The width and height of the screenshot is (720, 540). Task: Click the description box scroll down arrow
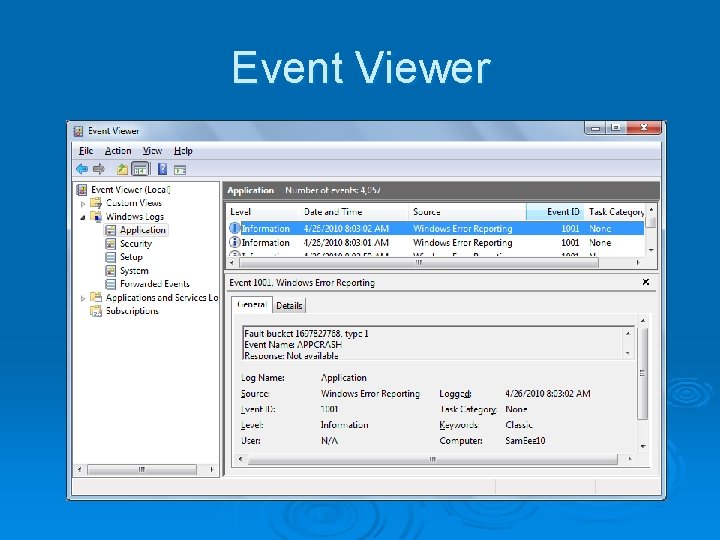628,353
